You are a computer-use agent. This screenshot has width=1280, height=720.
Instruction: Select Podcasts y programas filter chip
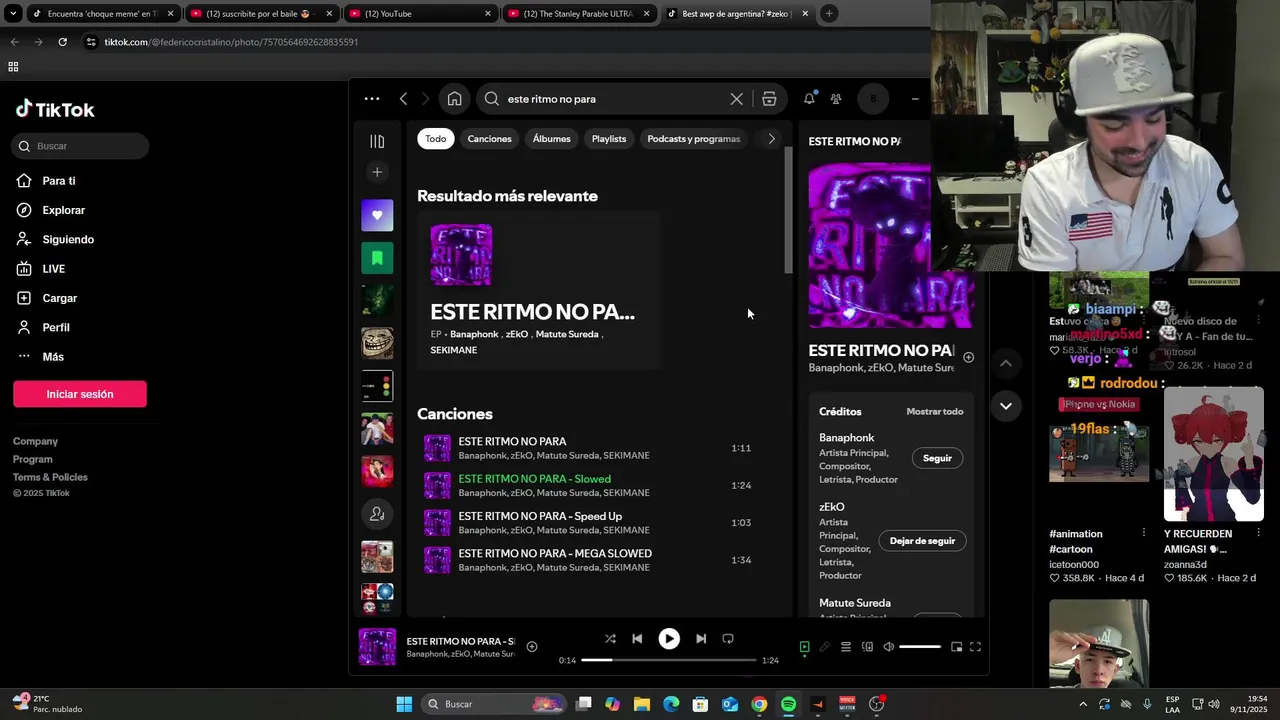[x=694, y=139]
